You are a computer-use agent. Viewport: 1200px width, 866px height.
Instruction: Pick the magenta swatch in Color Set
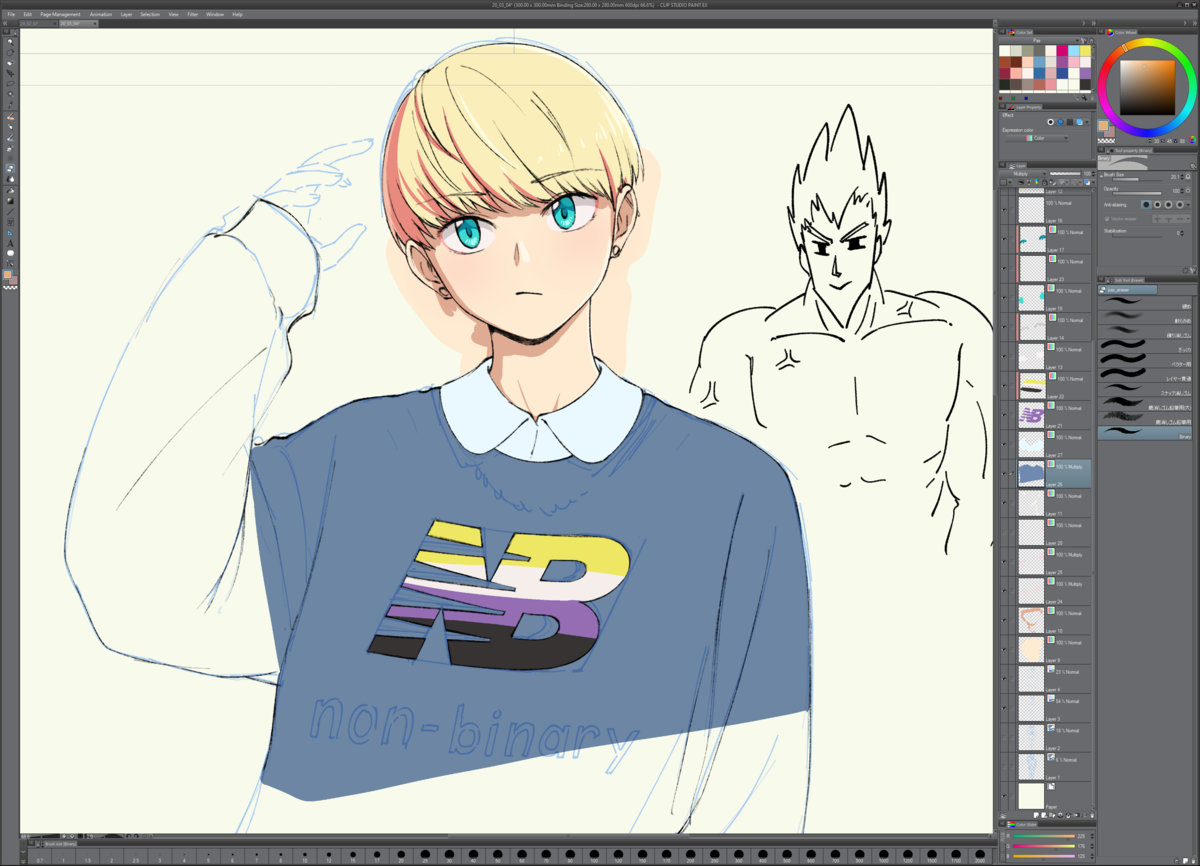pos(1062,50)
